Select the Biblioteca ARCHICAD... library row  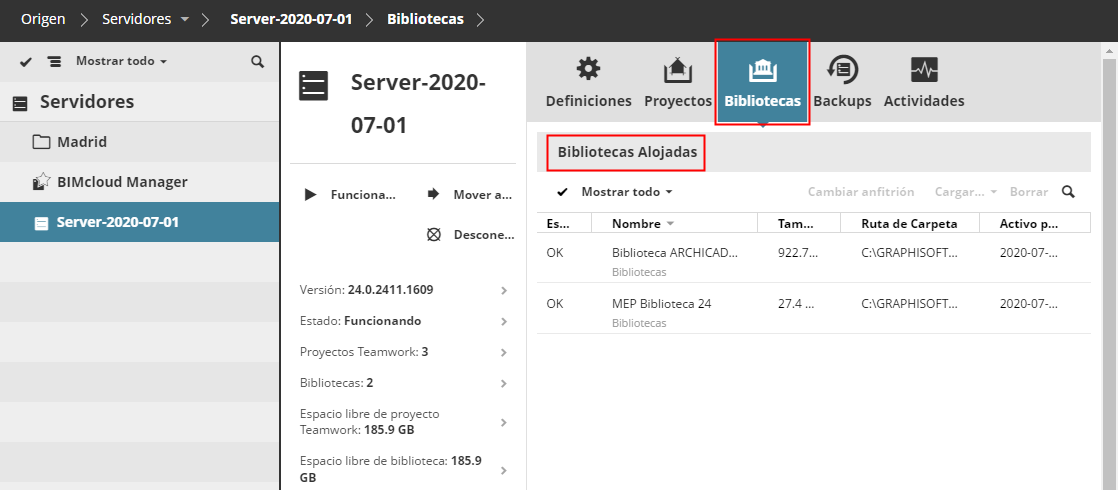[x=814, y=258]
